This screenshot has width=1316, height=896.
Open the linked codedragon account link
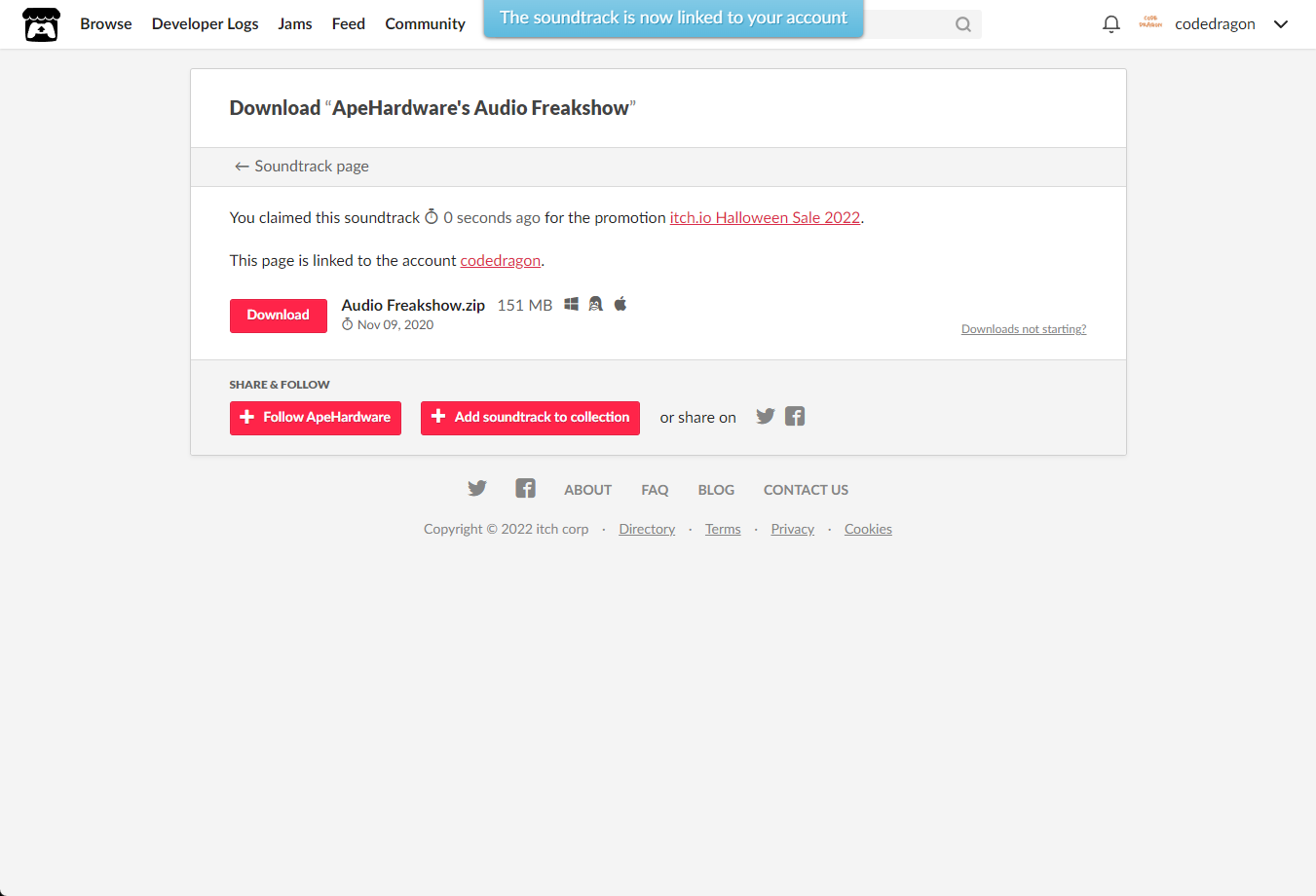[500, 261]
